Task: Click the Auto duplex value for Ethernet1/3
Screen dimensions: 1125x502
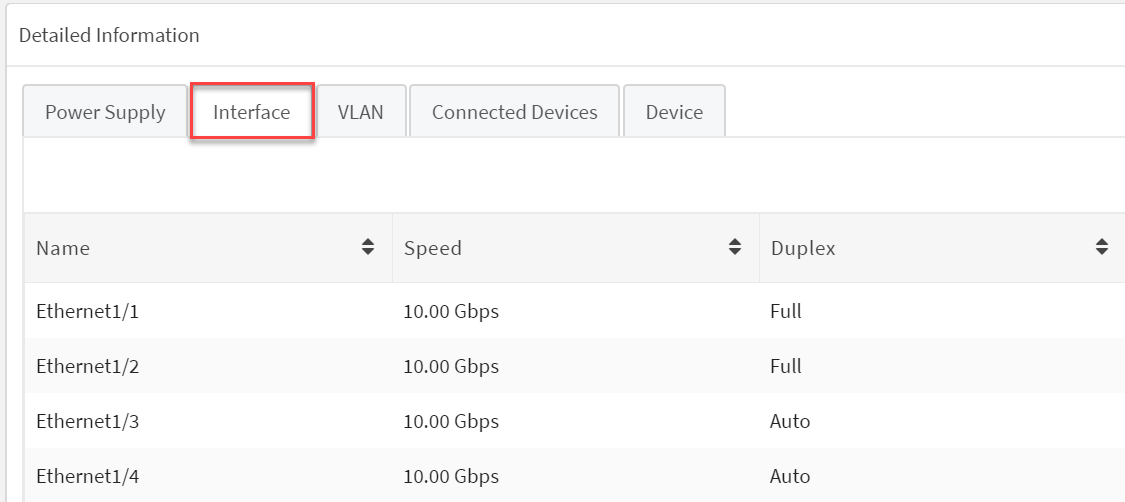Action: point(790,421)
